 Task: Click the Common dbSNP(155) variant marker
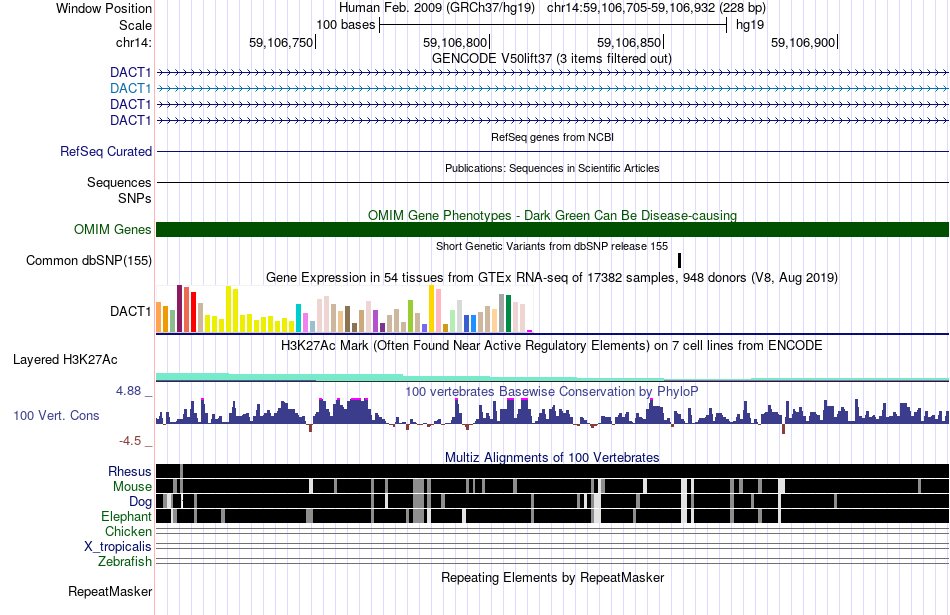click(679, 261)
